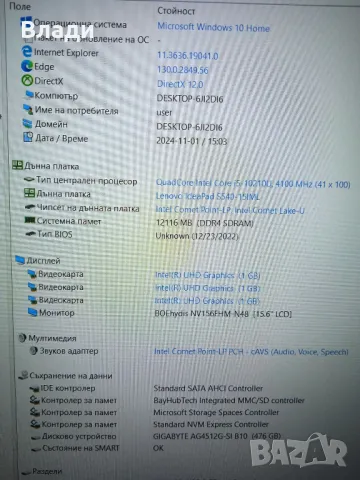Select the Системна памет field label
Image resolution: width=360 pixels, height=480 pixels.
click(x=69, y=221)
